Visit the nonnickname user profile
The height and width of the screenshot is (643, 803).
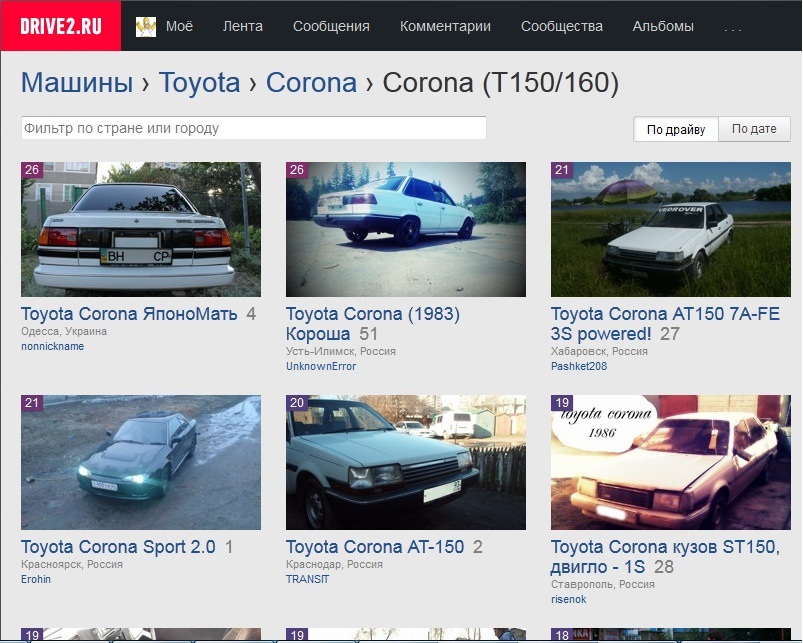52,346
